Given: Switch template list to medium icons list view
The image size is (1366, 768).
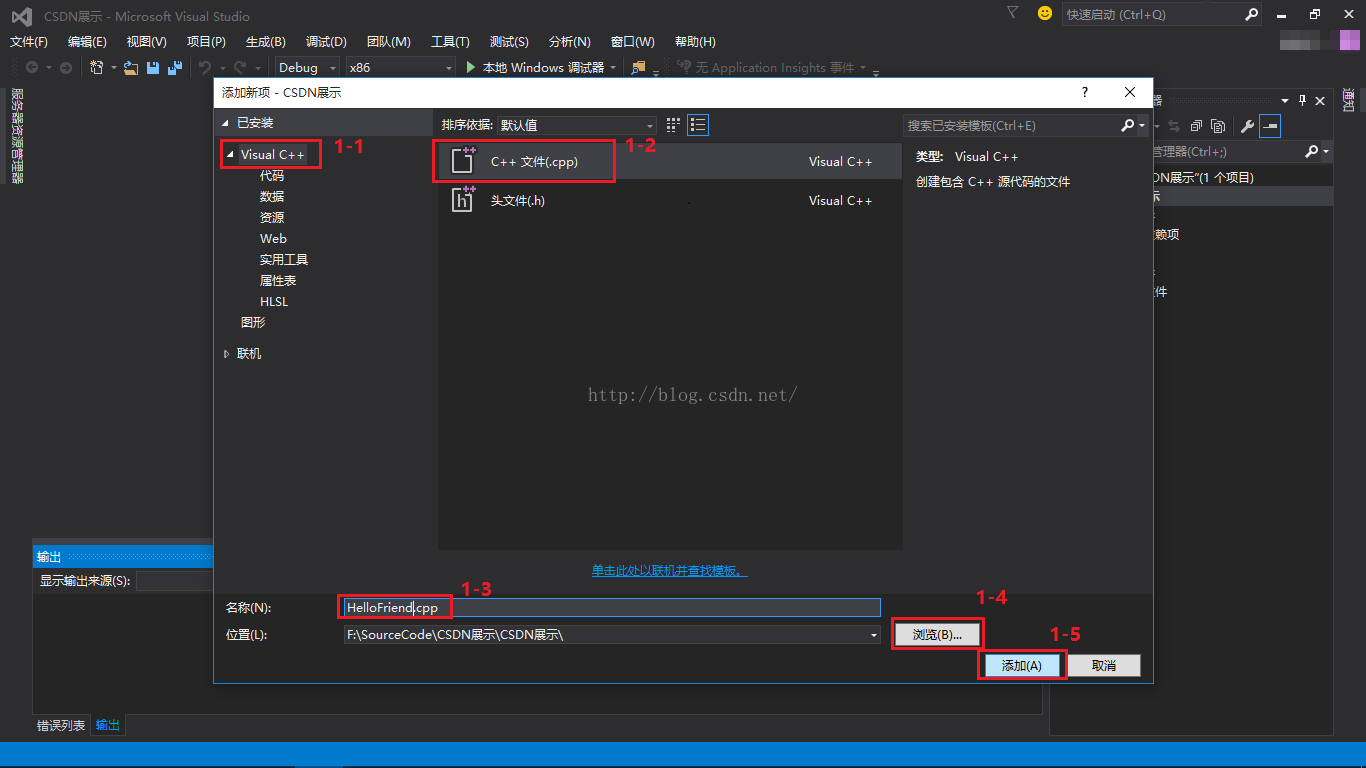Looking at the screenshot, I should point(698,125).
